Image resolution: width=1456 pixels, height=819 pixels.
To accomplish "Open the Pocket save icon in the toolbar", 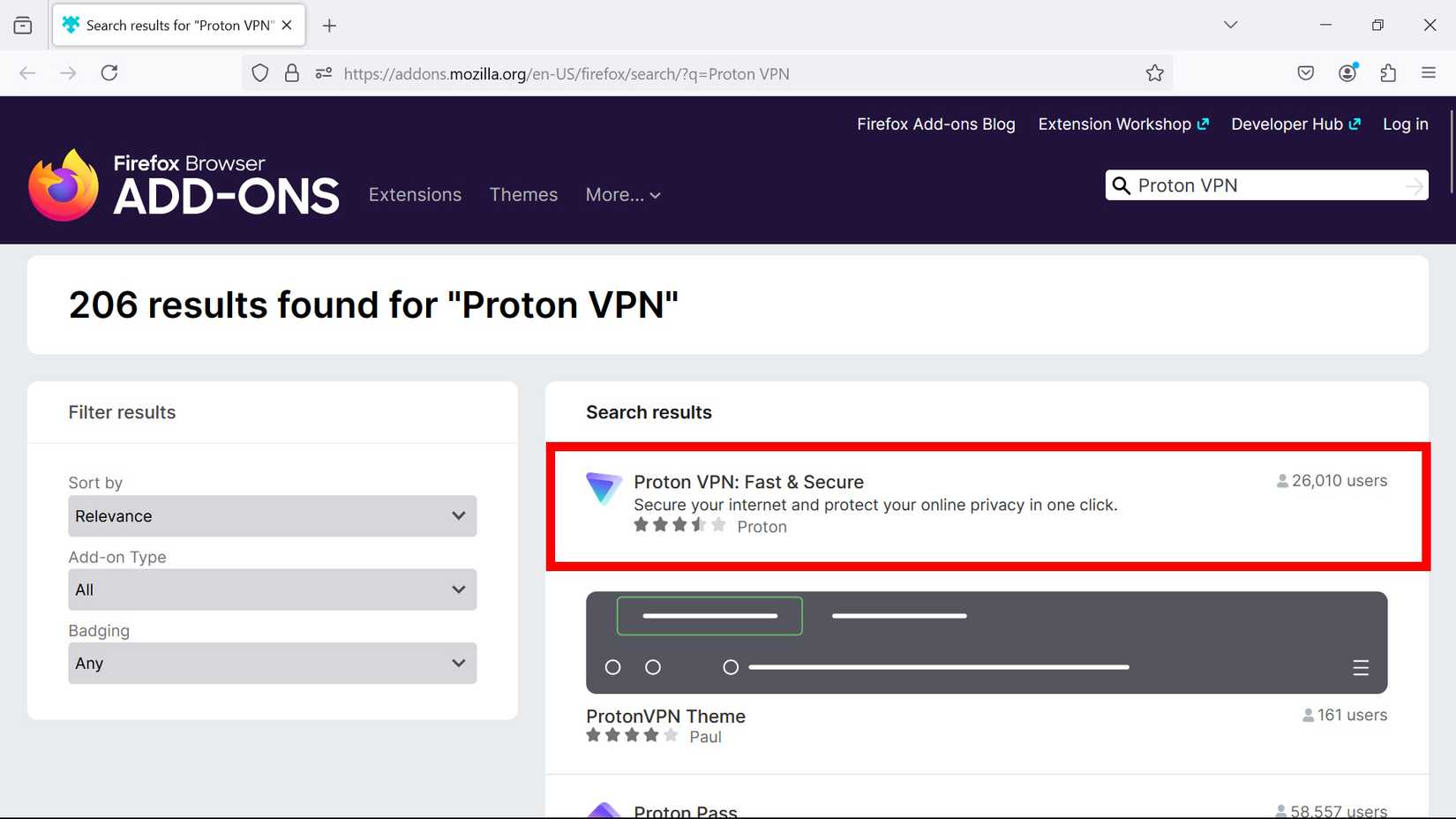I will point(1306,73).
